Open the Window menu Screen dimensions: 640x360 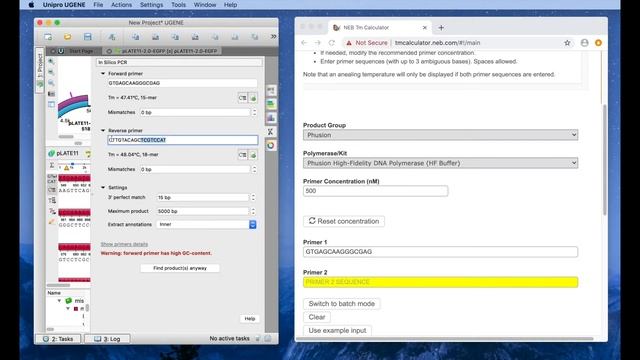click(x=204, y=5)
